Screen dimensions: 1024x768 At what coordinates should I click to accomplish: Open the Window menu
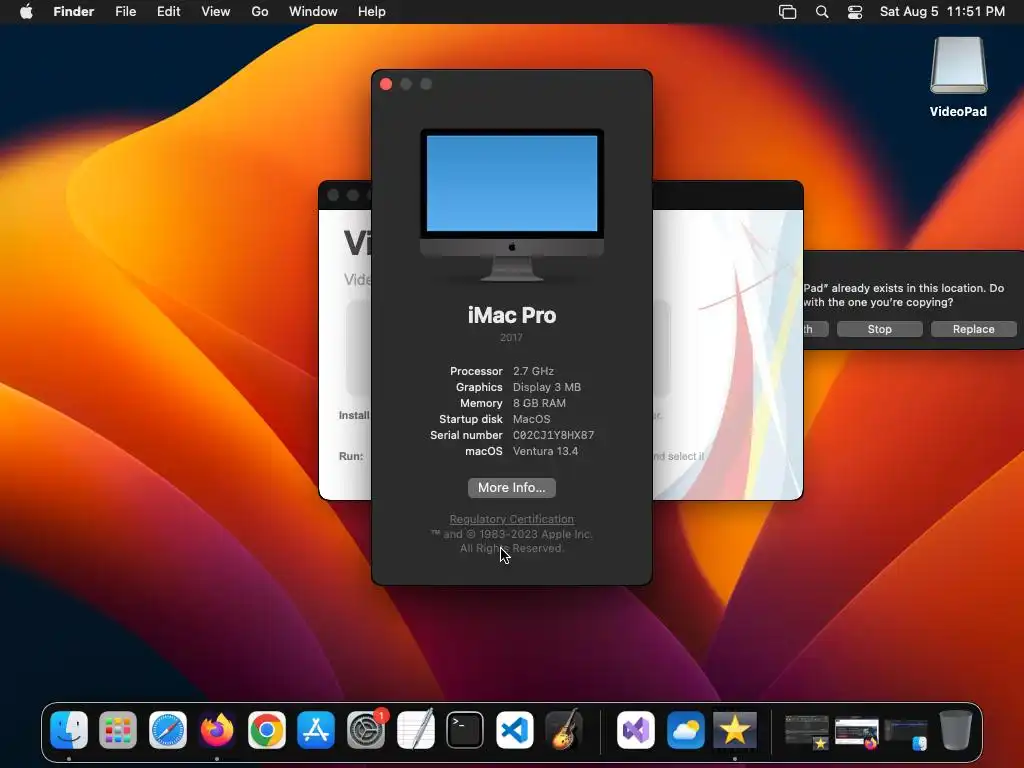coord(313,12)
